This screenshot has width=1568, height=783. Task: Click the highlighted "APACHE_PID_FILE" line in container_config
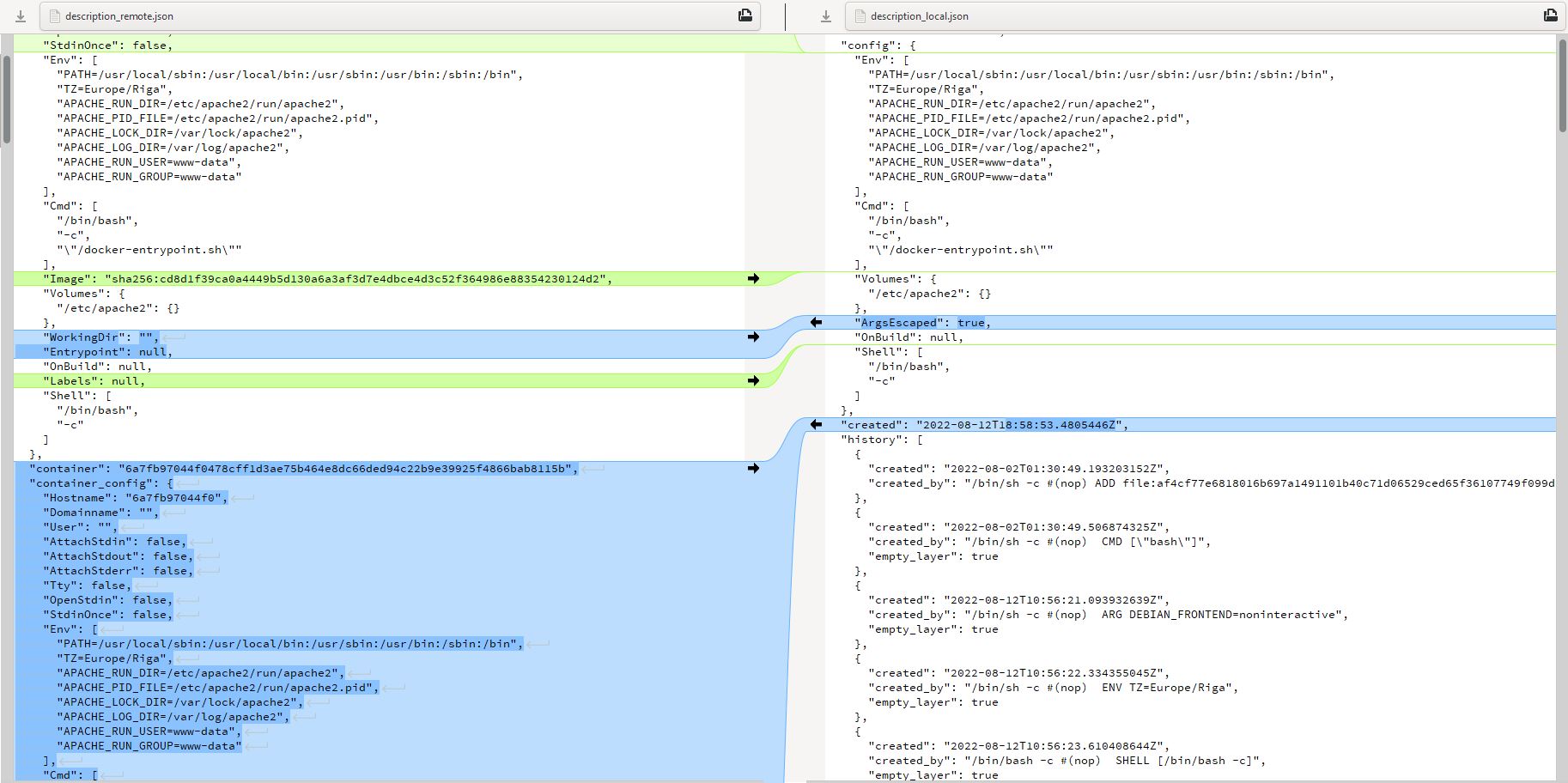coord(217,688)
